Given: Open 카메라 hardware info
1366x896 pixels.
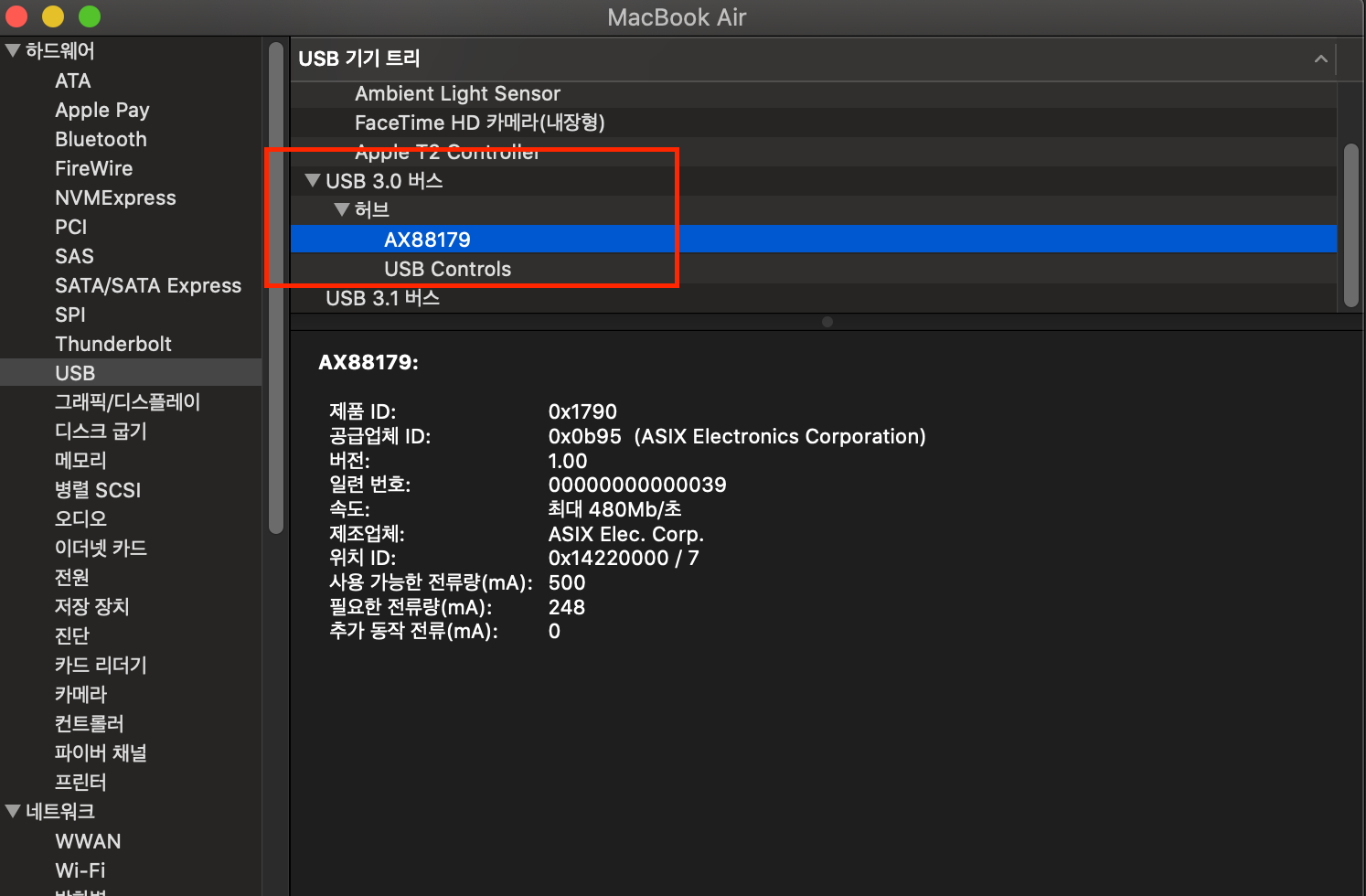Looking at the screenshot, I should click(x=80, y=695).
